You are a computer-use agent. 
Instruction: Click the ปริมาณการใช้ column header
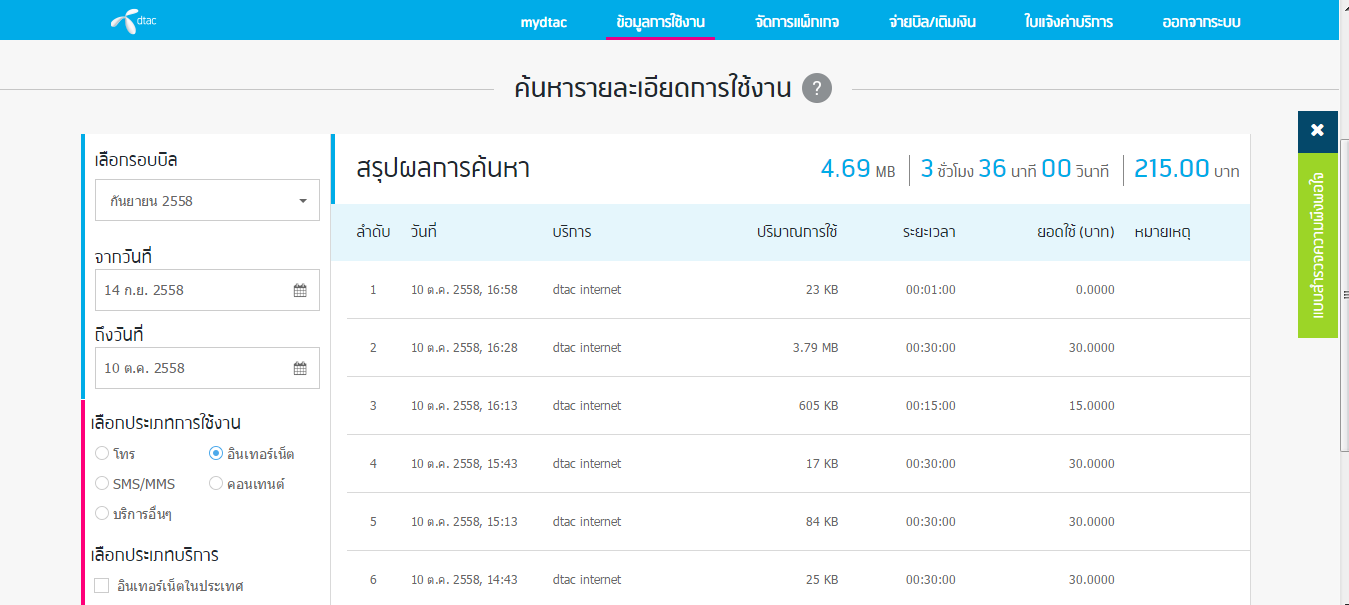797,232
